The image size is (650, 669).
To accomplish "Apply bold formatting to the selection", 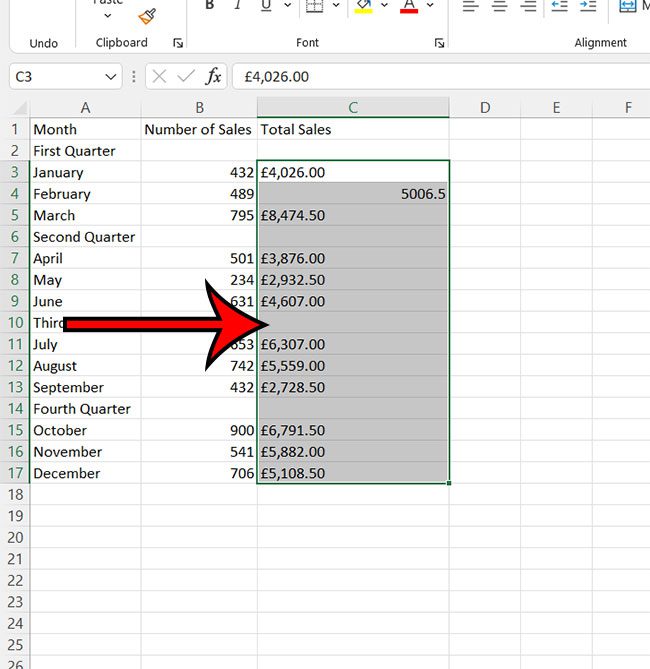I will pyautogui.click(x=210, y=6).
